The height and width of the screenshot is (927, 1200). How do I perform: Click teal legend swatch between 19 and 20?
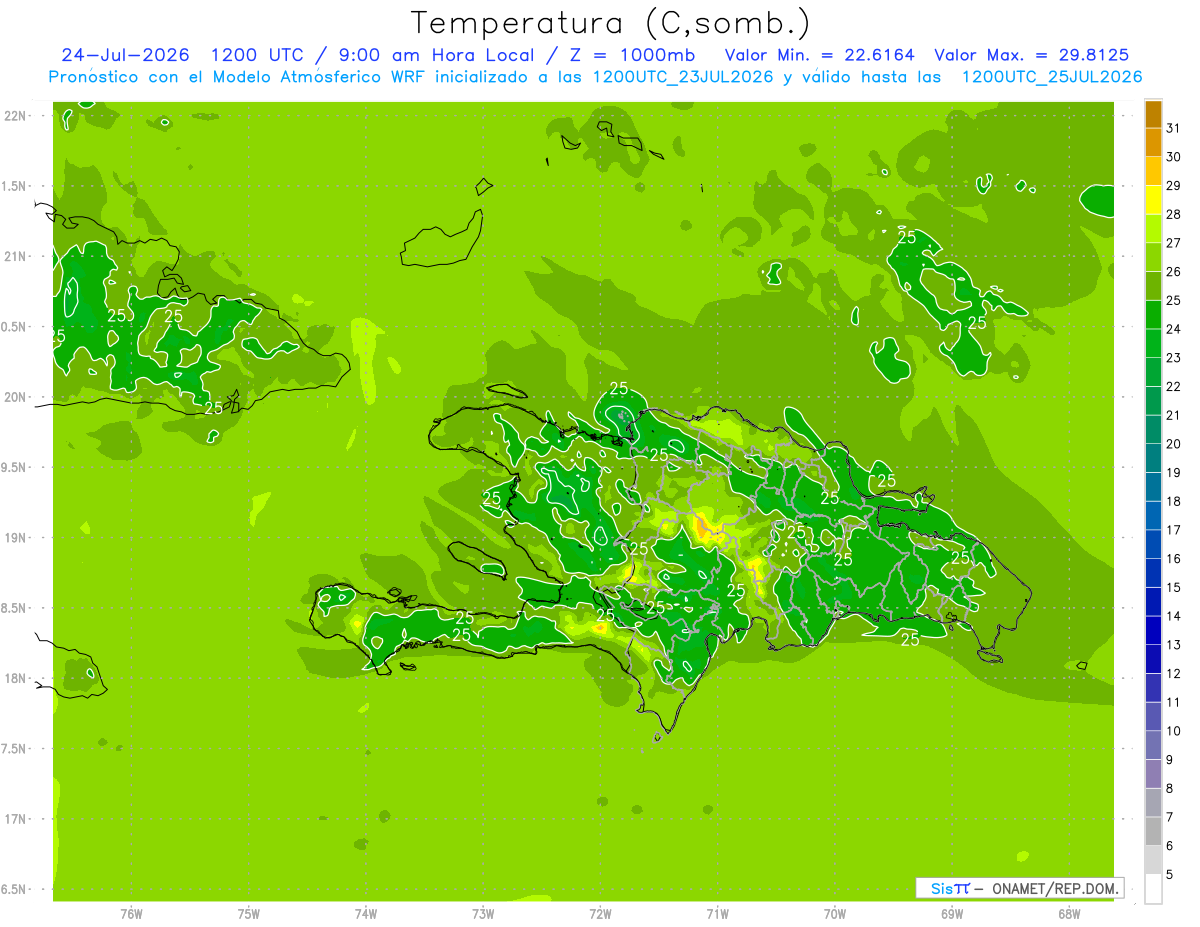click(x=1153, y=459)
